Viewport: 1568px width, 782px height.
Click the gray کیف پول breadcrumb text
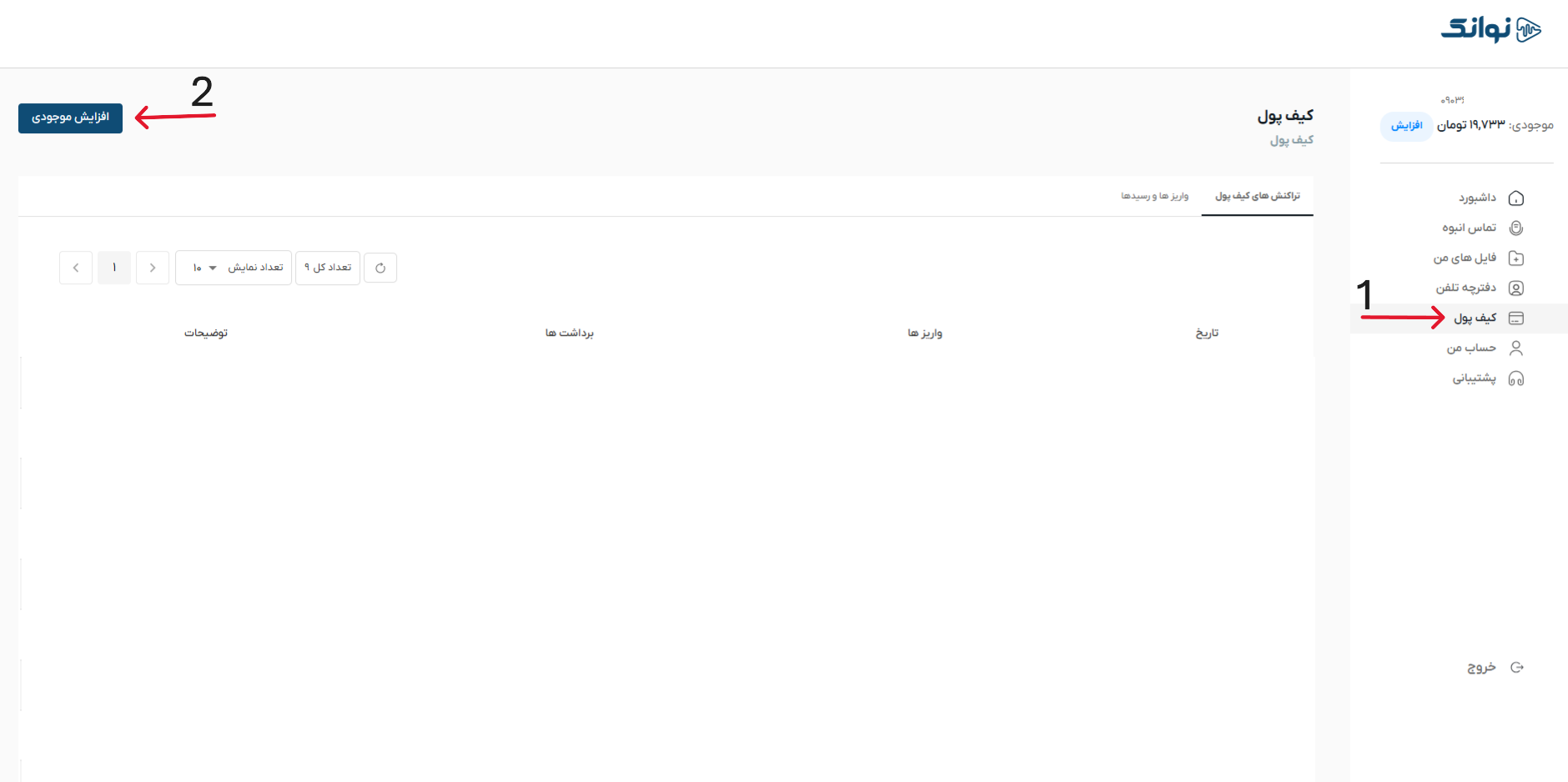tap(1292, 140)
